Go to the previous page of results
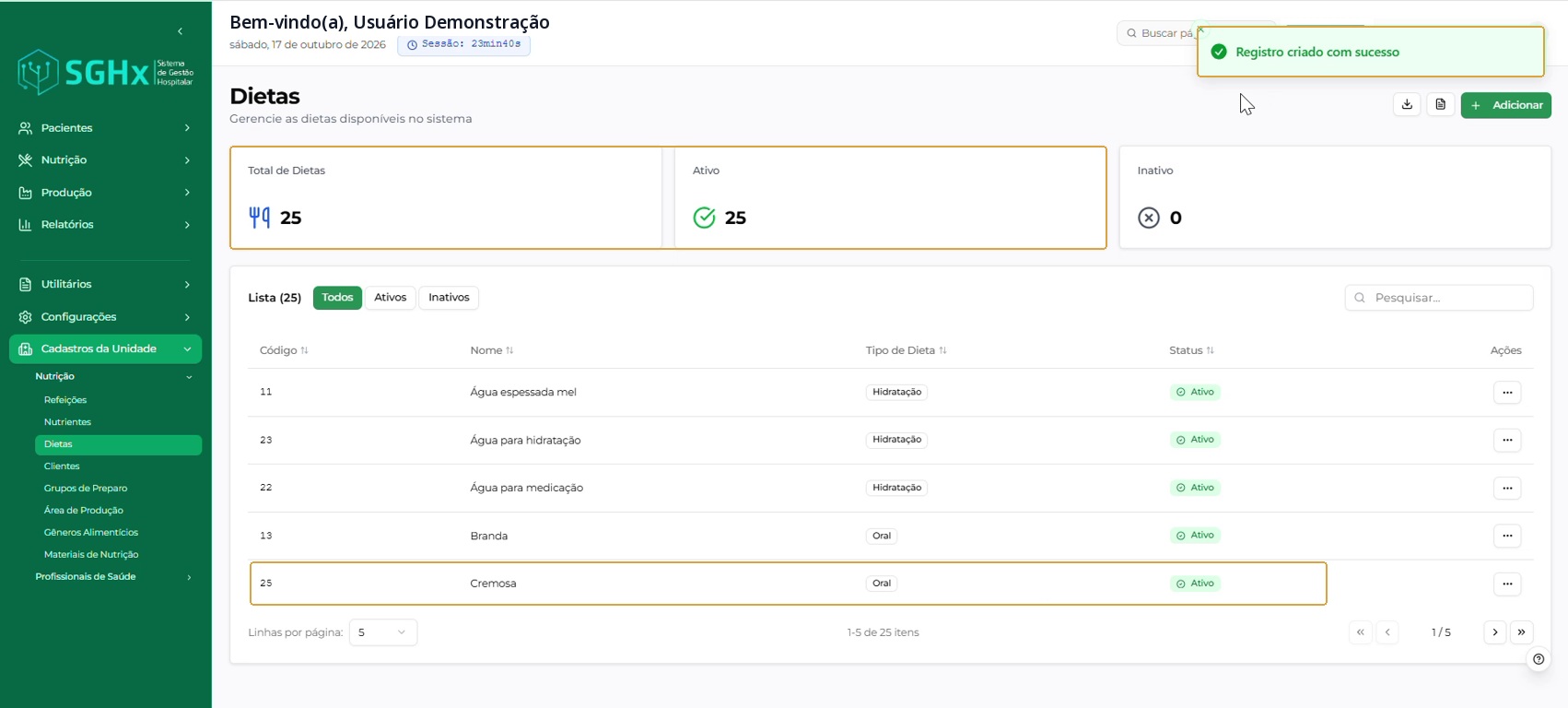The height and width of the screenshot is (708, 1568). pyautogui.click(x=1387, y=632)
